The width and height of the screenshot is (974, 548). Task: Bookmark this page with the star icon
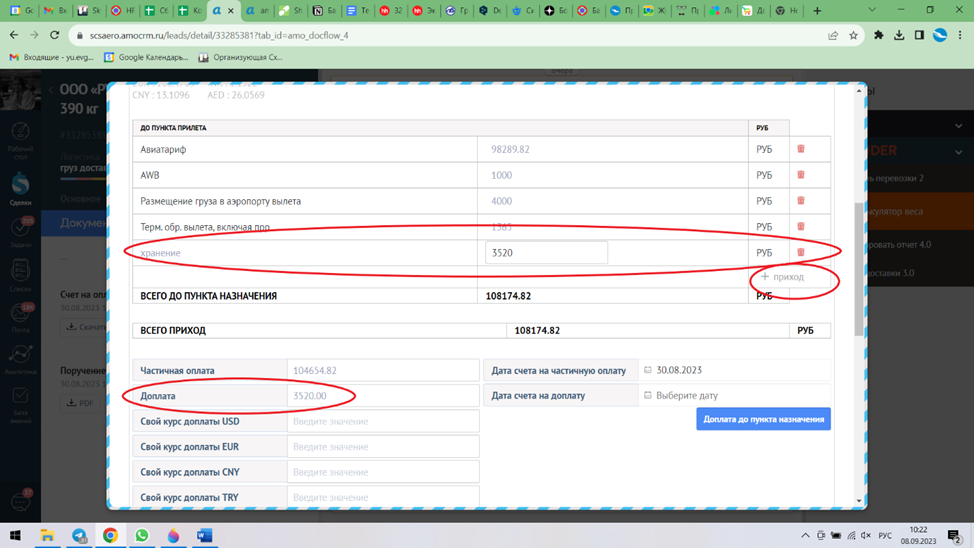[853, 35]
